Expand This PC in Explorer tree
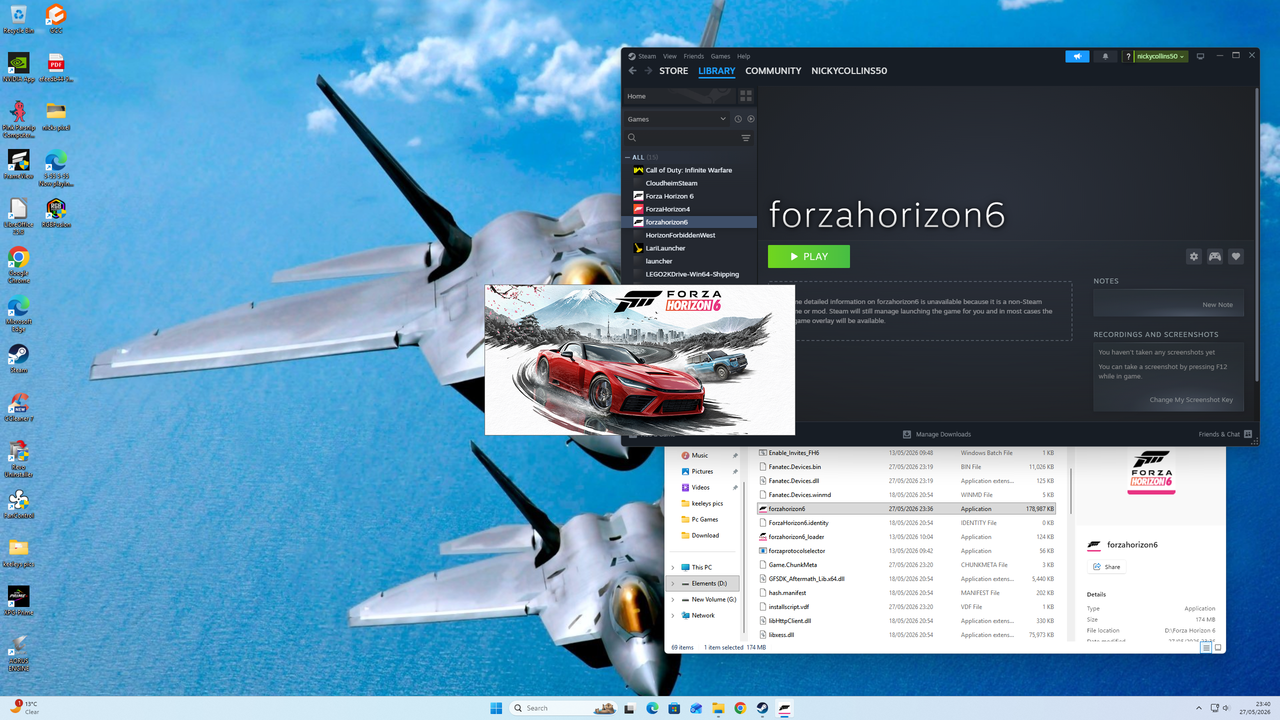Viewport: 1280px width, 720px height. [673, 567]
